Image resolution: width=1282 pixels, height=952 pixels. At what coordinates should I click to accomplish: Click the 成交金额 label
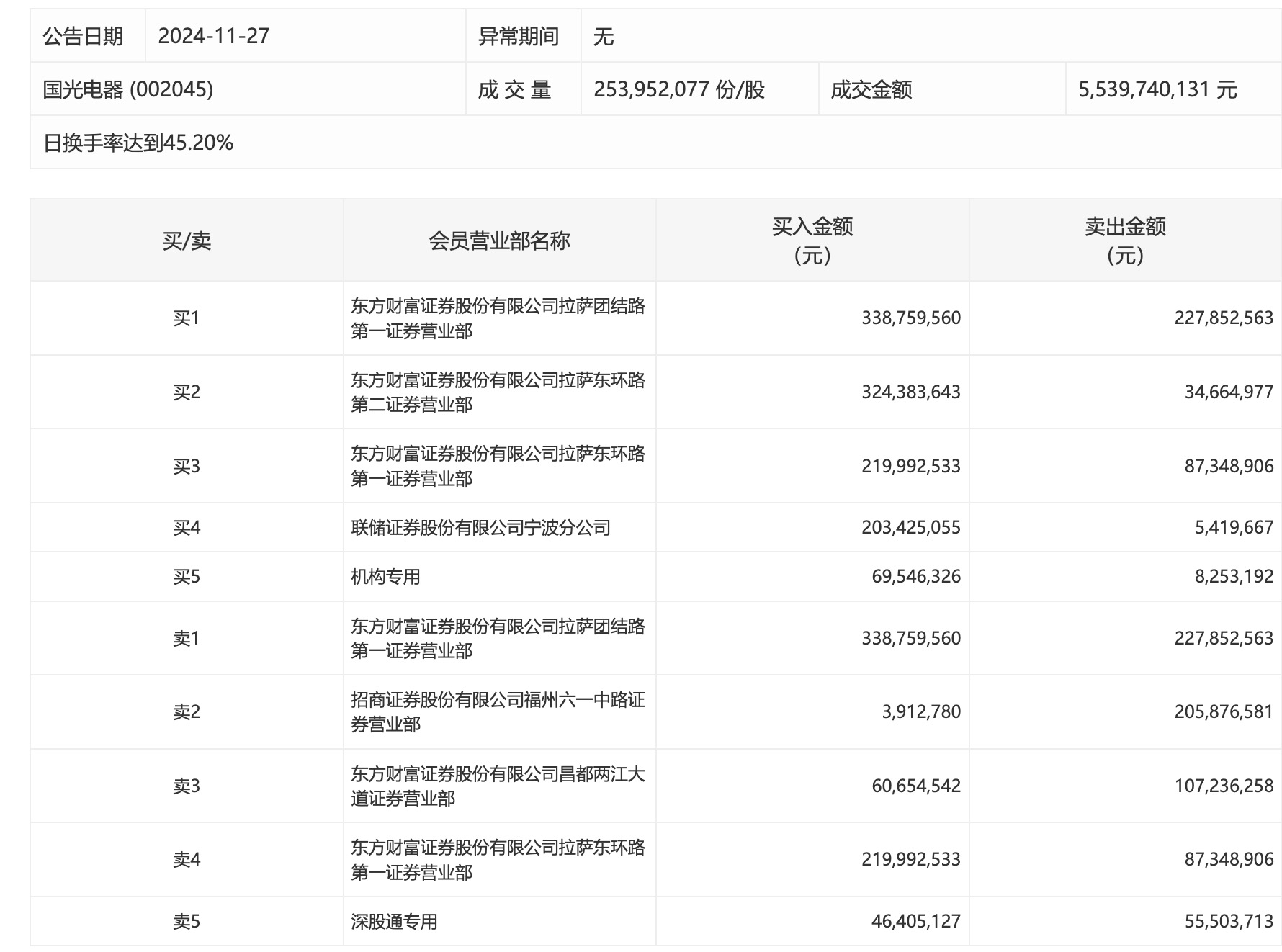(x=871, y=89)
